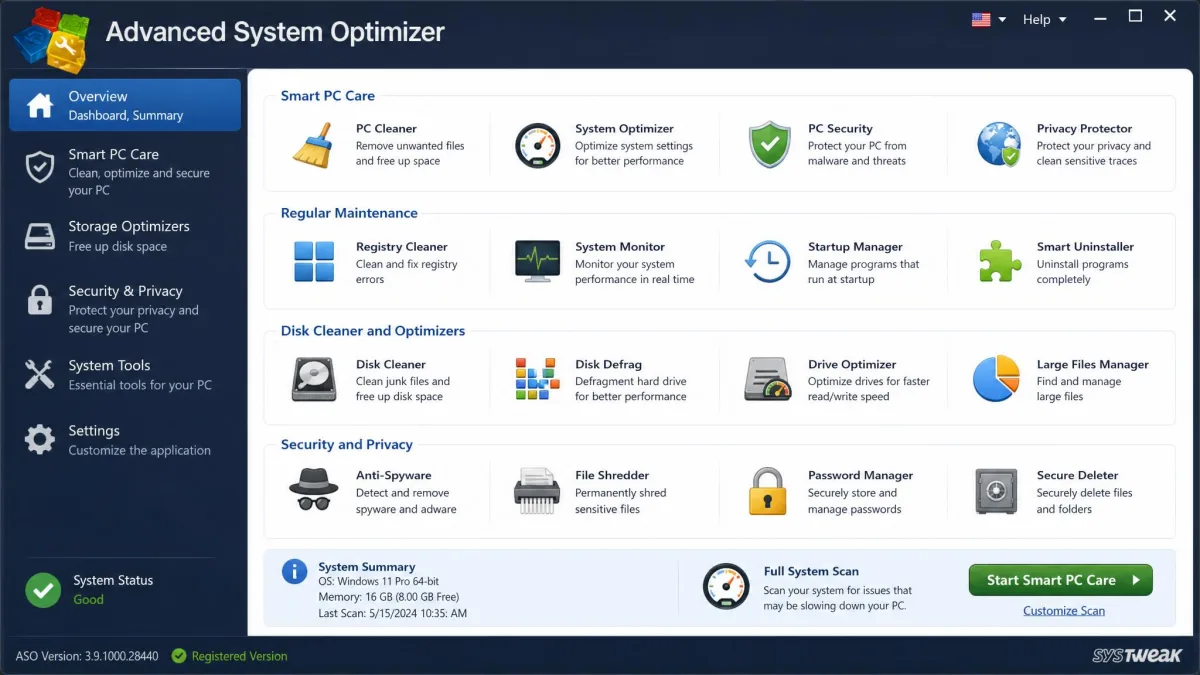Click the Drive Optimizer title text
Image resolution: width=1200 pixels, height=675 pixels.
click(852, 364)
